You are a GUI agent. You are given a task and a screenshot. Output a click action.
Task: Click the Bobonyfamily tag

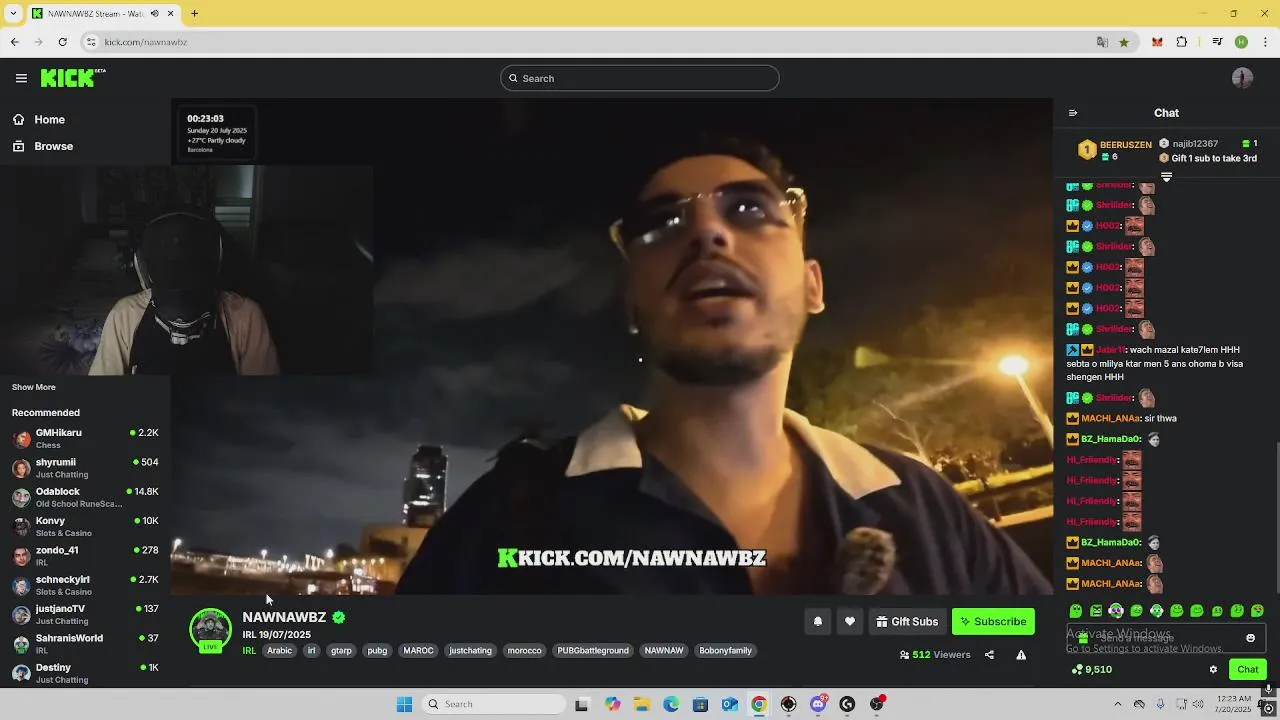[x=725, y=651]
